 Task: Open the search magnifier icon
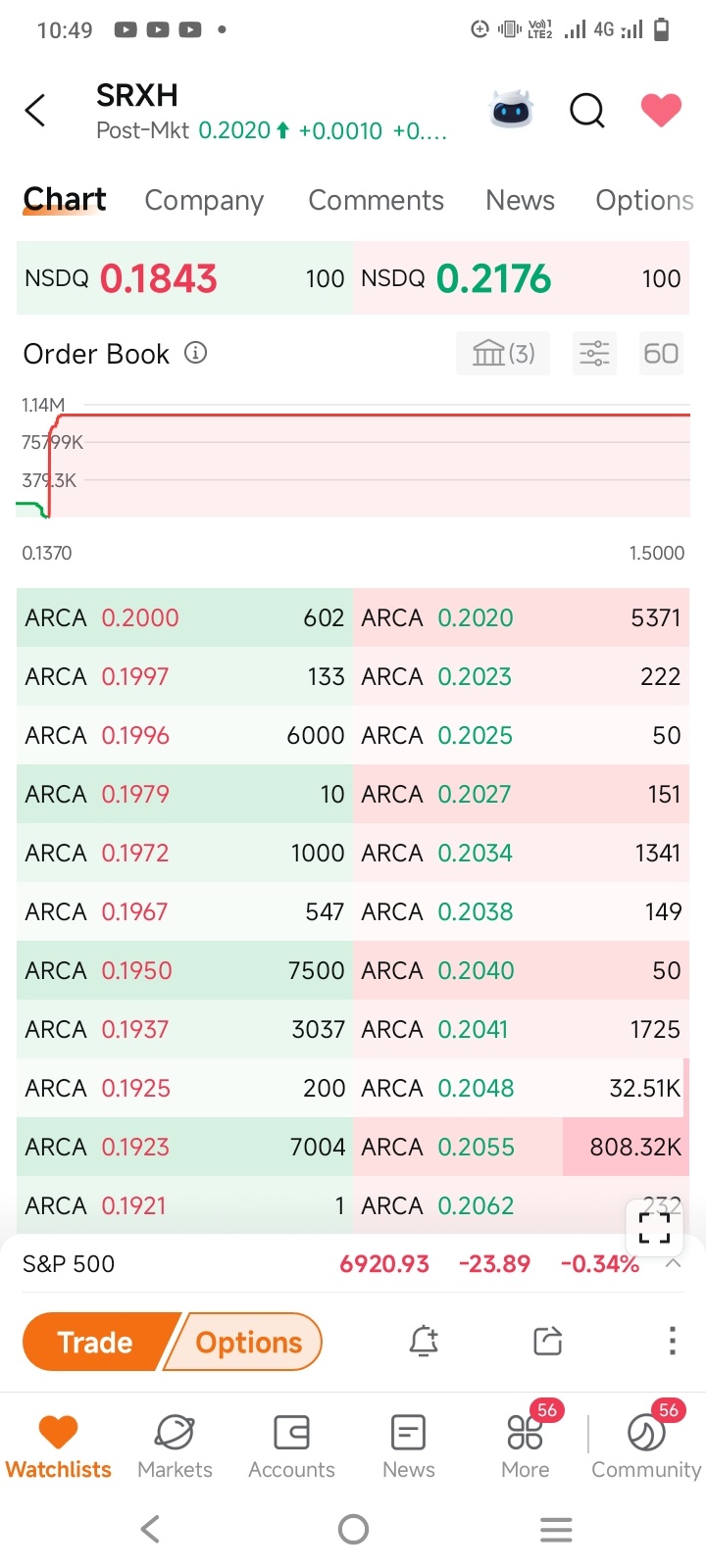[x=587, y=111]
